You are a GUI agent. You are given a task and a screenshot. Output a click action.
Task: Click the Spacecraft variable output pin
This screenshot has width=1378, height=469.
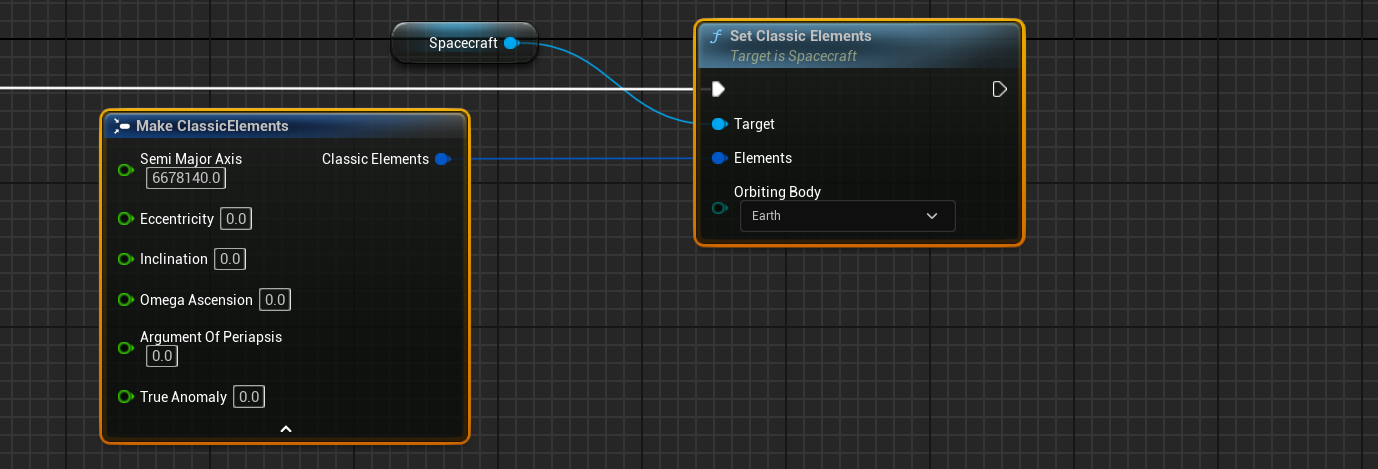[x=511, y=43]
